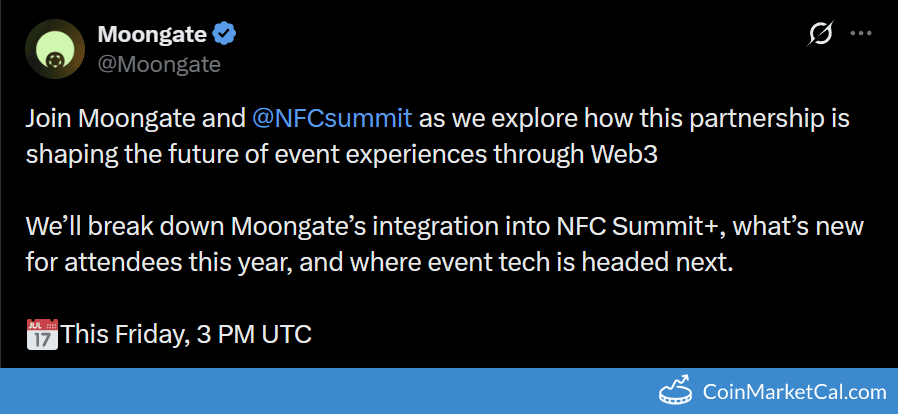Click the CoinMarketCal logo icon
This screenshot has width=898, height=414.
676,391
